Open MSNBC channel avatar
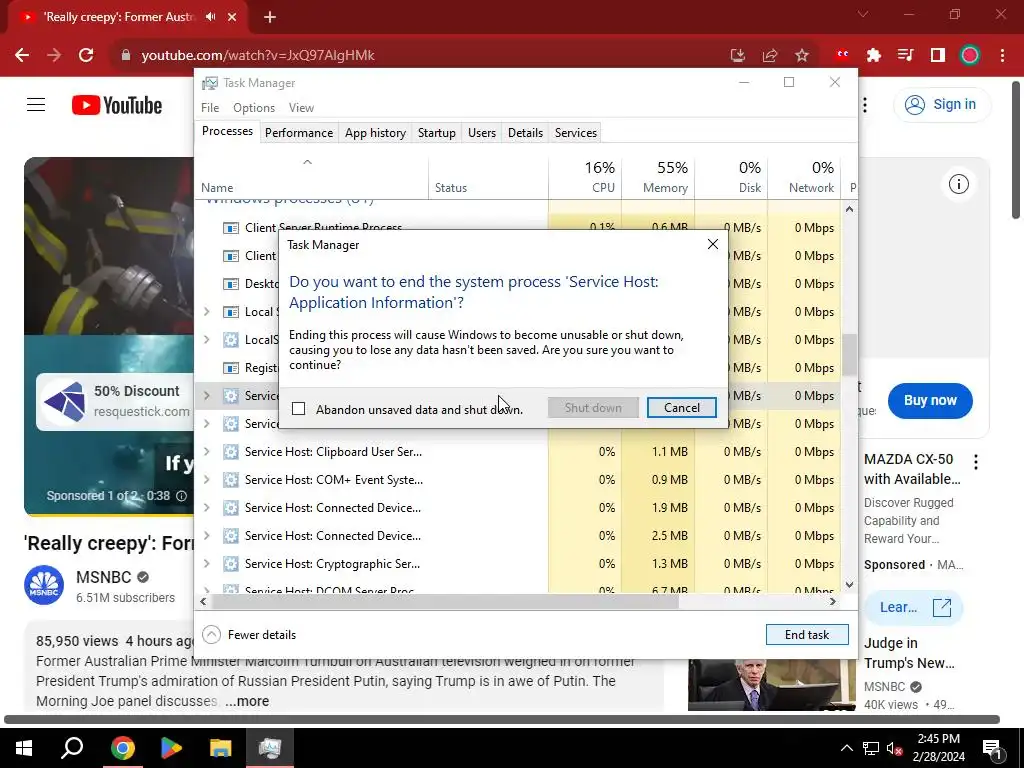 44,585
